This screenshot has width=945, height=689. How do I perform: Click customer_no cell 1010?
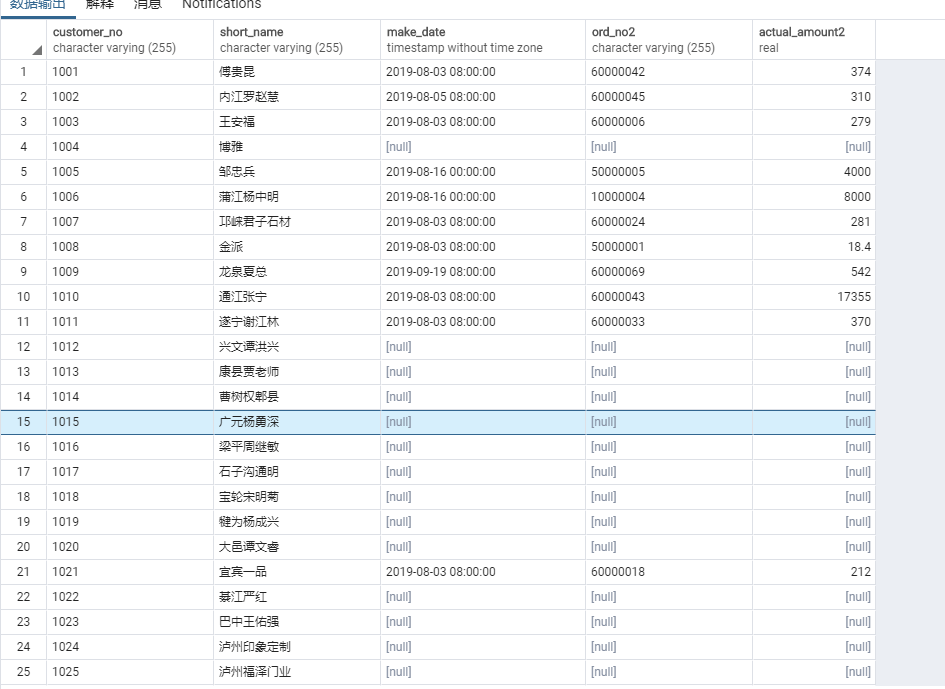pos(130,297)
